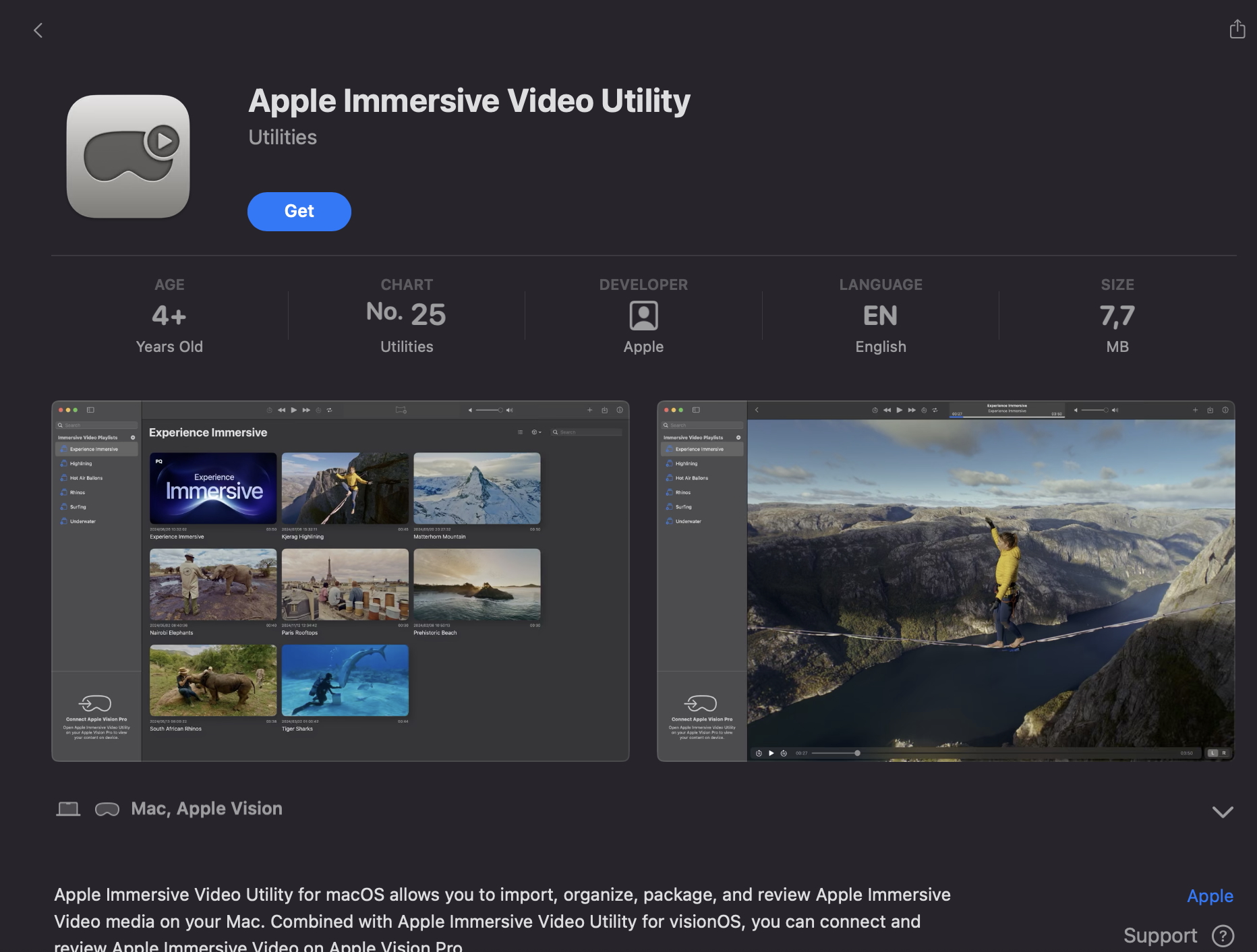
Task: Open the Apple developer link
Action: tap(1210, 896)
